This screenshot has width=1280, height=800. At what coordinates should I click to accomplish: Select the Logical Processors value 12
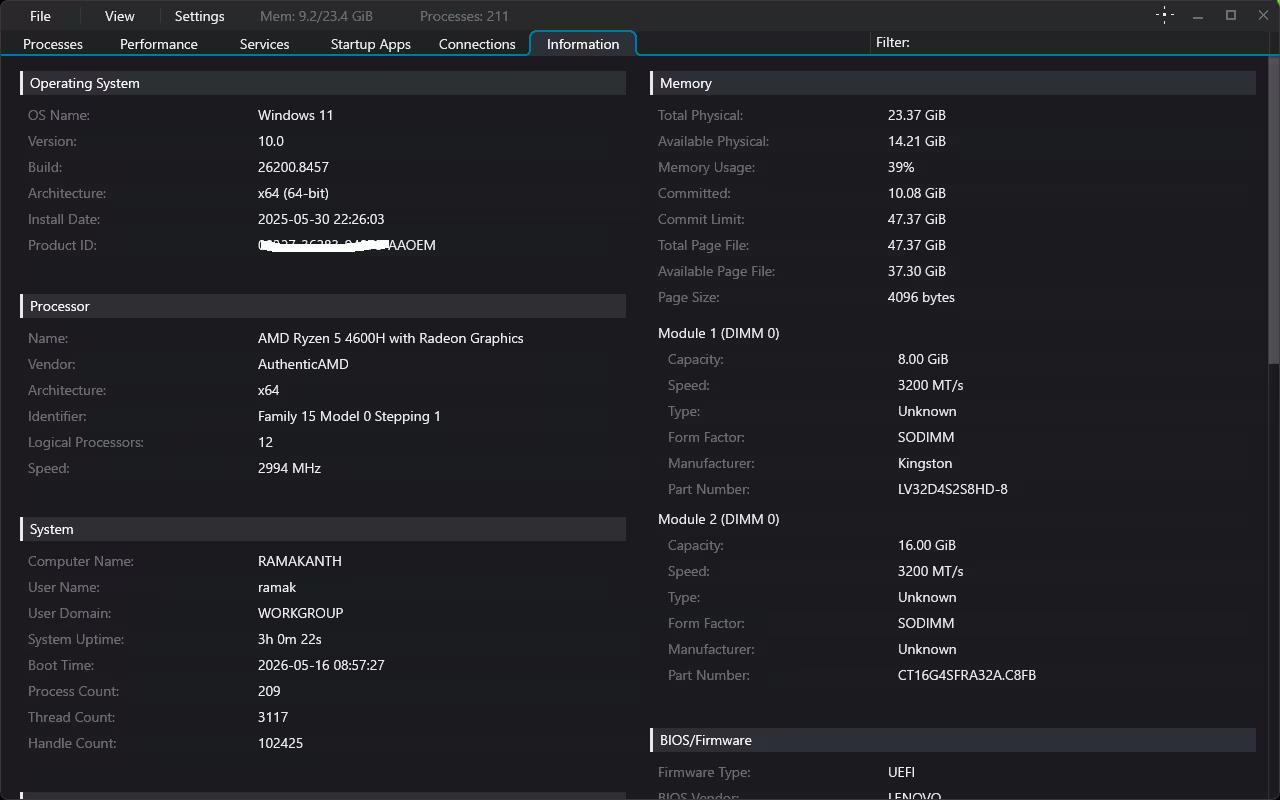tap(265, 442)
